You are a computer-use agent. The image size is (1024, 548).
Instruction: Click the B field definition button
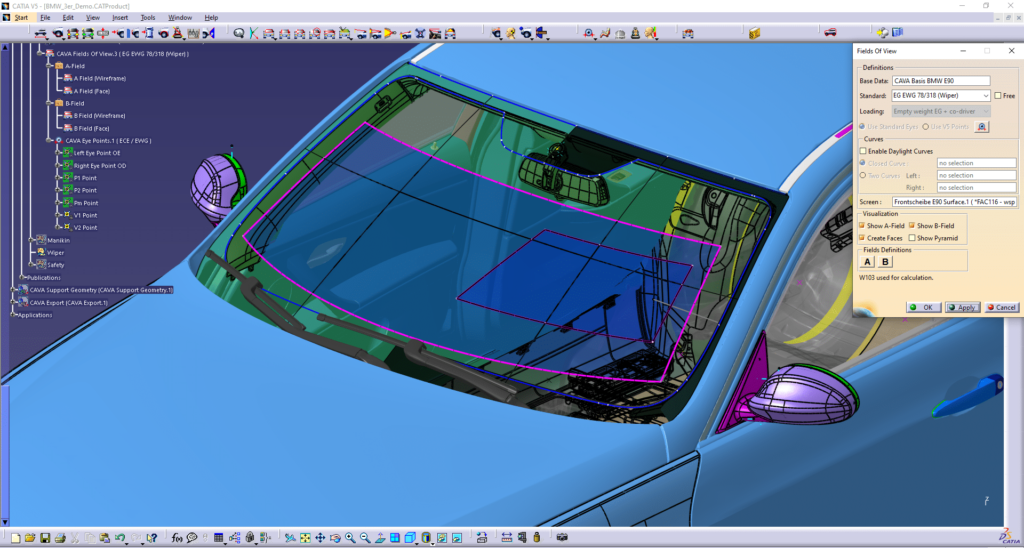tap(885, 262)
